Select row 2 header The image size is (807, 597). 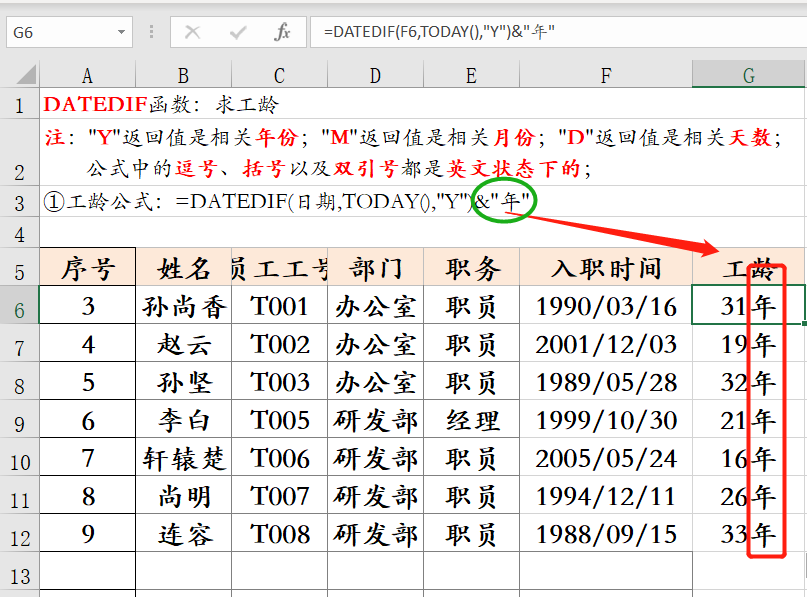[x=20, y=153]
